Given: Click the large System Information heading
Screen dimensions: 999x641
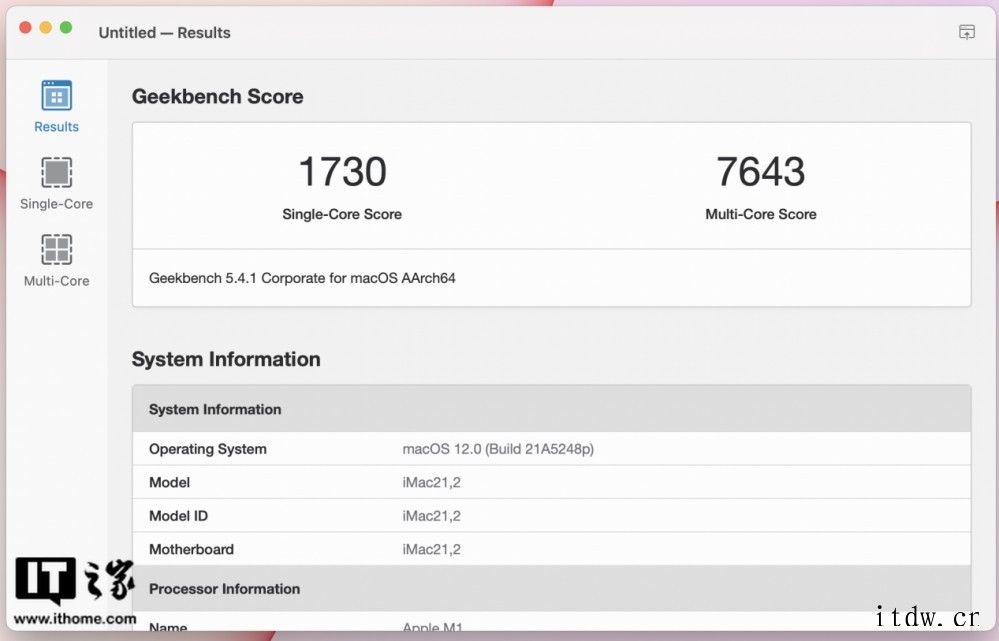Looking at the screenshot, I should coord(226,359).
